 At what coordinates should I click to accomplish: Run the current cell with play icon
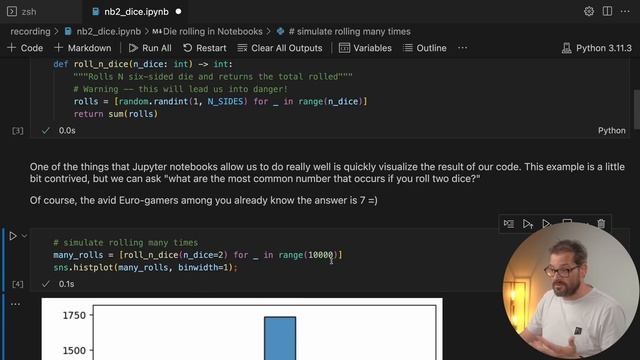[13, 236]
